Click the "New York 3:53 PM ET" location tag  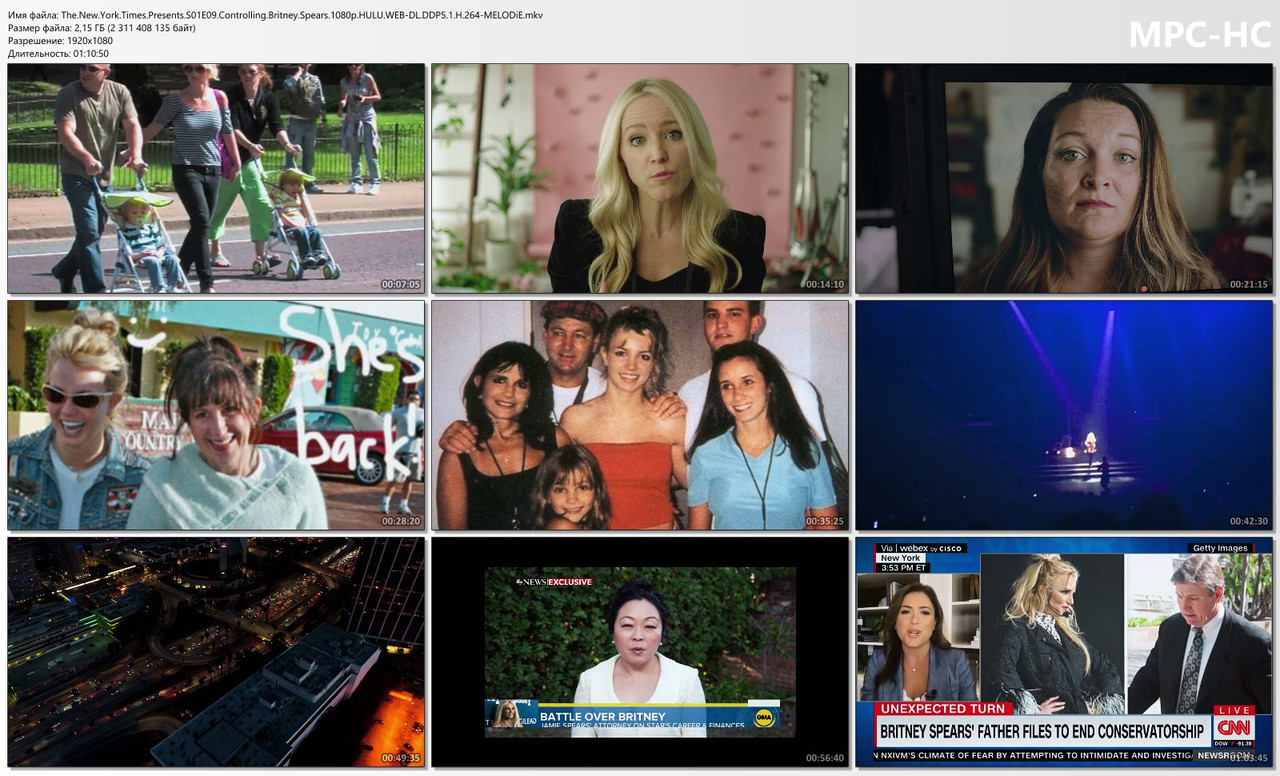point(903,563)
